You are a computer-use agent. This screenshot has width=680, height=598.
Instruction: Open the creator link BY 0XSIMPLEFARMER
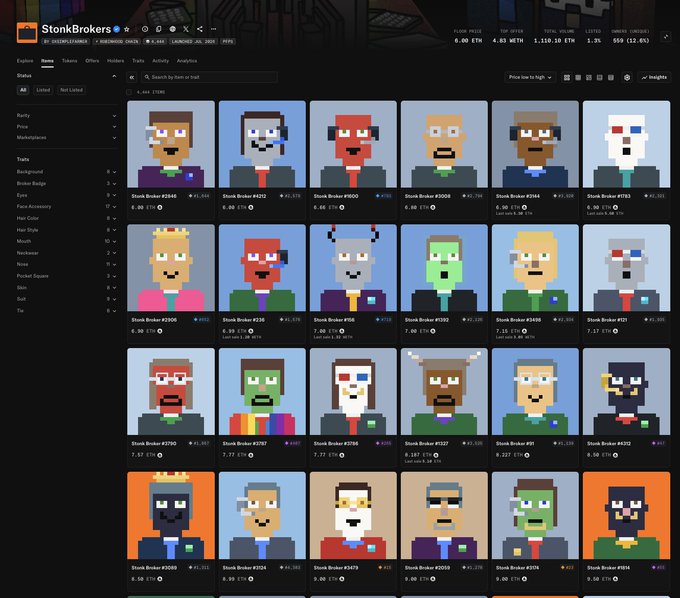pos(66,42)
